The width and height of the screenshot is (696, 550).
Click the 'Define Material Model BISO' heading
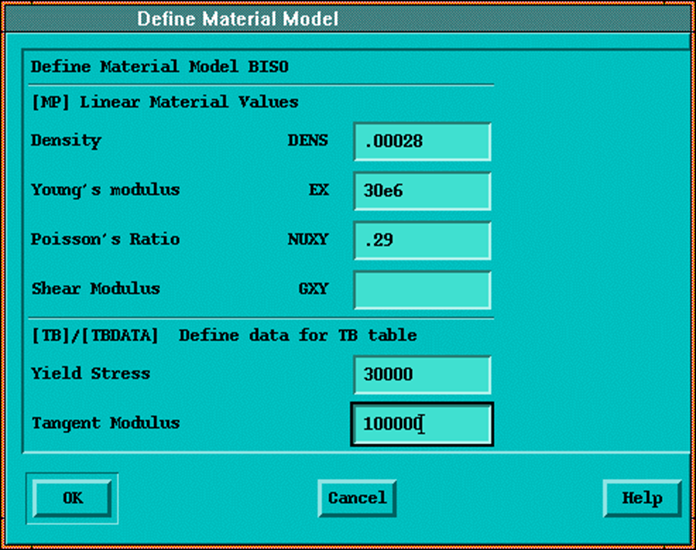pyautogui.click(x=159, y=67)
